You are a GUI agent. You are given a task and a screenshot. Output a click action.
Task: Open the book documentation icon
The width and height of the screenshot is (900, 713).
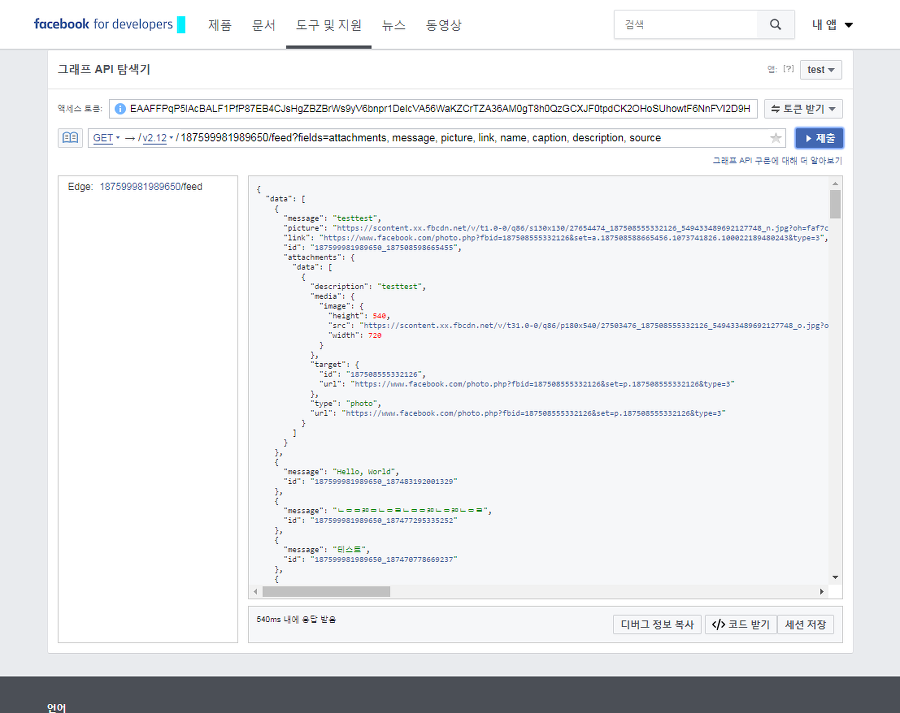pos(70,138)
